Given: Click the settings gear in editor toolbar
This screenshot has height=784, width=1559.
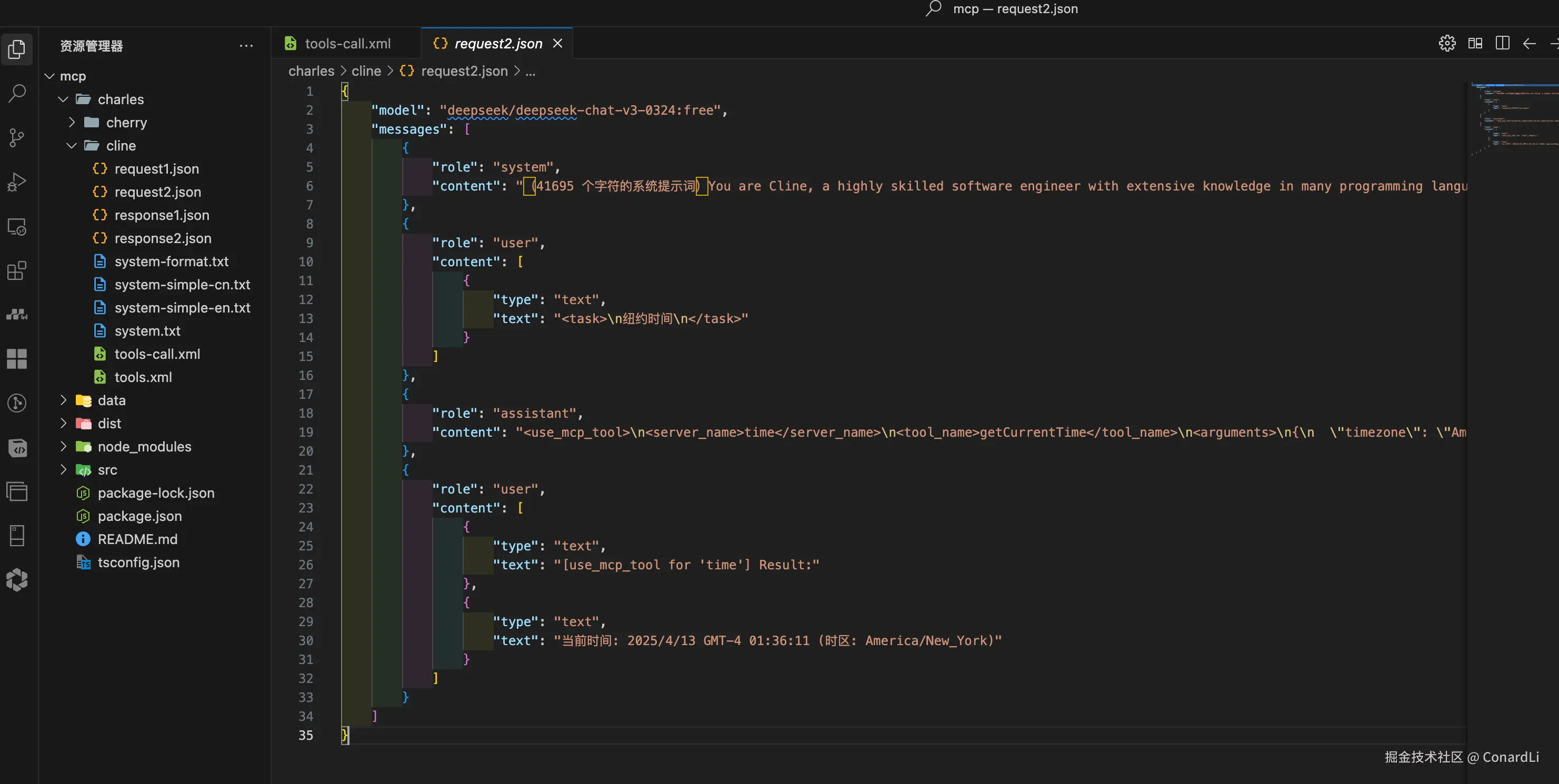Looking at the screenshot, I should click(1447, 44).
